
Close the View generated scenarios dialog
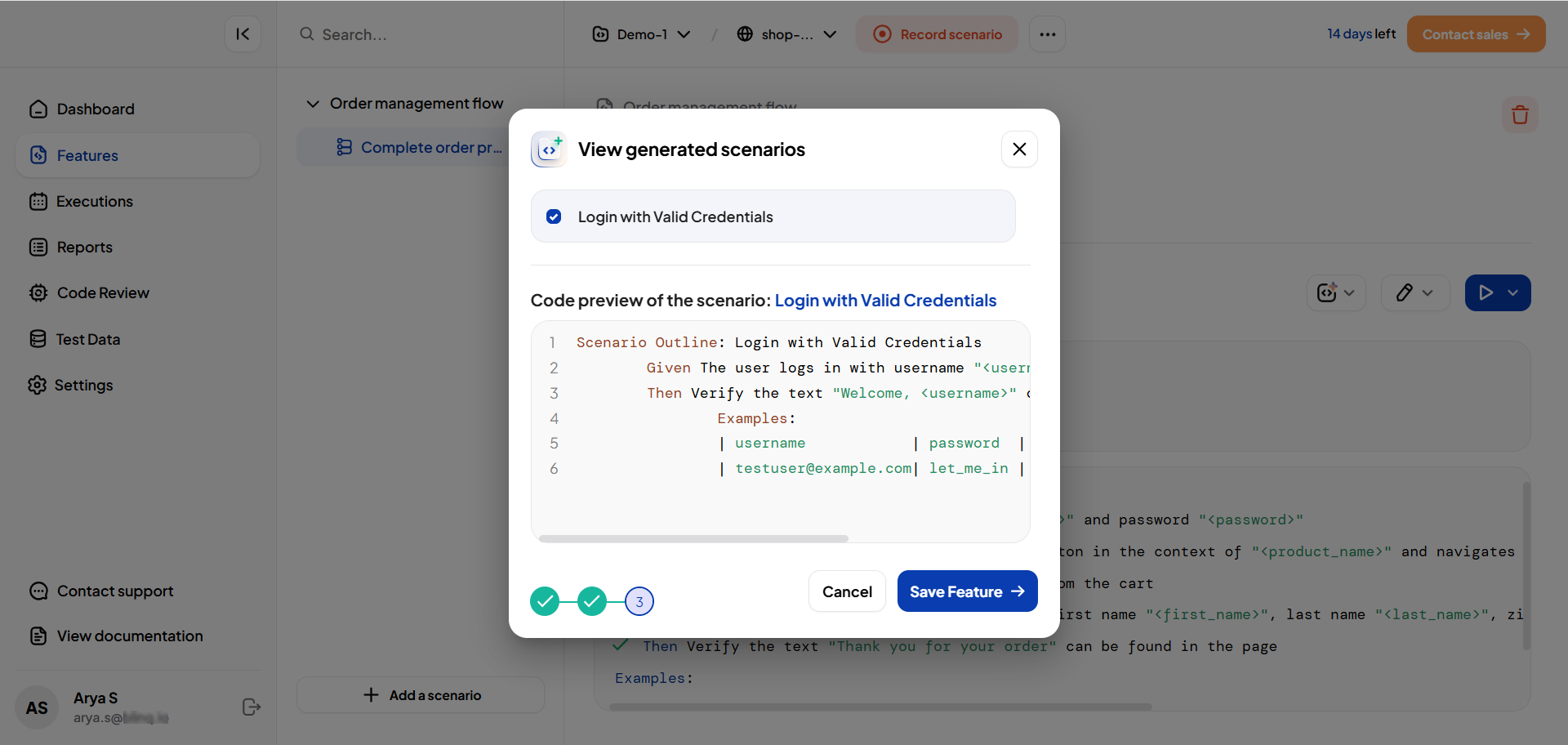[1019, 149]
